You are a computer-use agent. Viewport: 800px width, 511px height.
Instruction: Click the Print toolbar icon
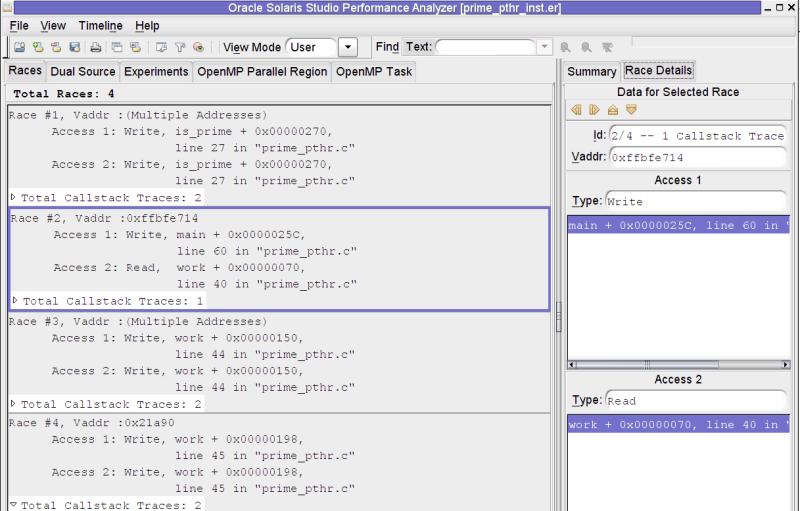[x=95, y=47]
